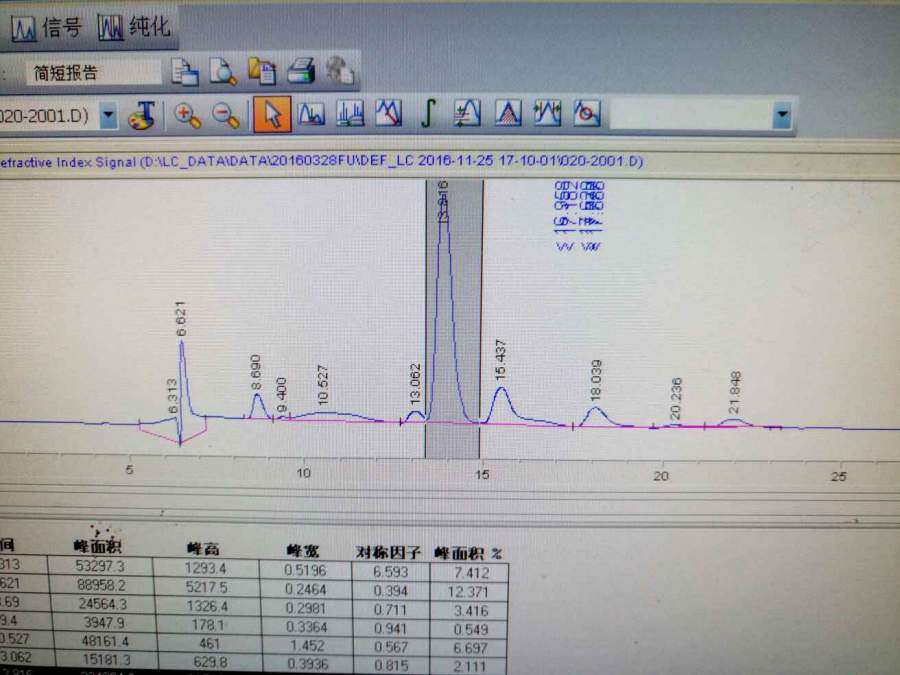Viewport: 900px width, 675px height.
Task: Click the red circle peak selection icon
Action: [x=587, y=112]
